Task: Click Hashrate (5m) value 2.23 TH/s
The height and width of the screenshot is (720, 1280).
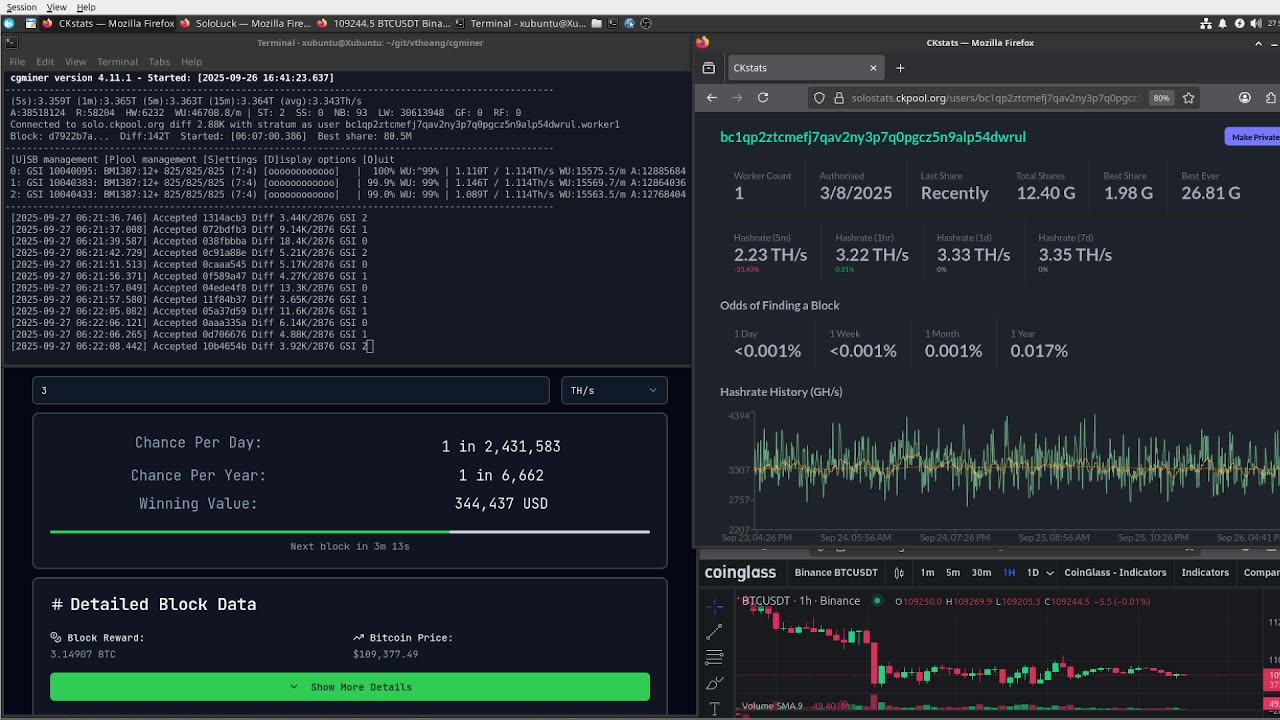Action: [770, 255]
